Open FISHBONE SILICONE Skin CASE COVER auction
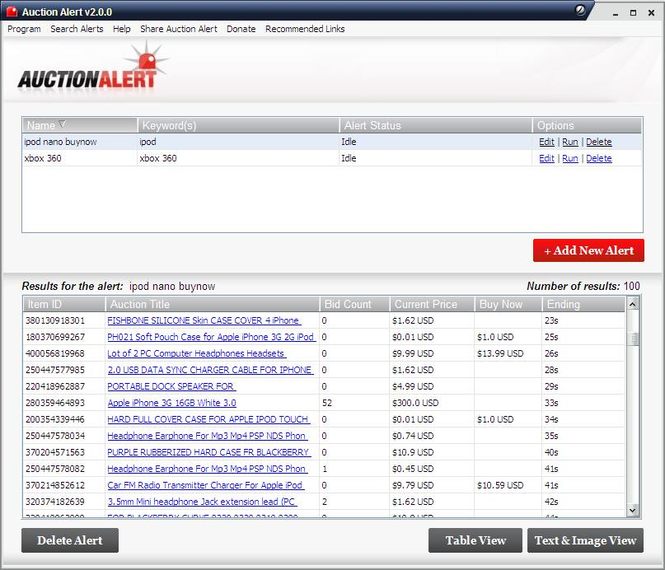665x570 pixels. tap(204, 321)
